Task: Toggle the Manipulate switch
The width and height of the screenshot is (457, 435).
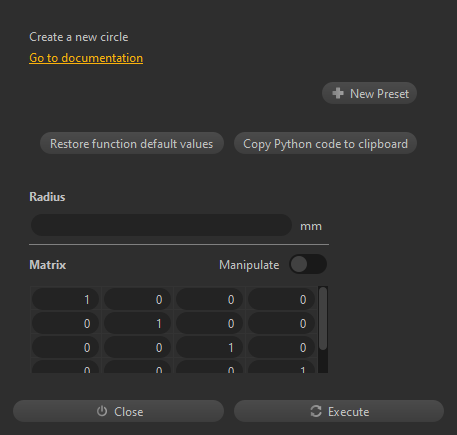Action: [x=308, y=265]
